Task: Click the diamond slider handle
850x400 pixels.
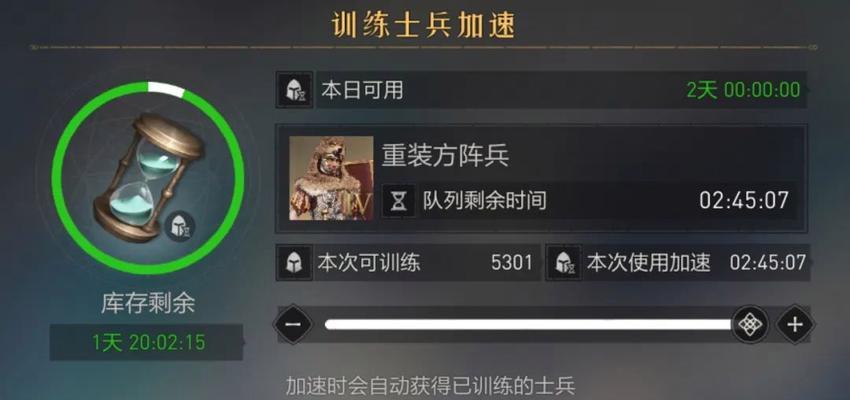Action: click(x=750, y=325)
